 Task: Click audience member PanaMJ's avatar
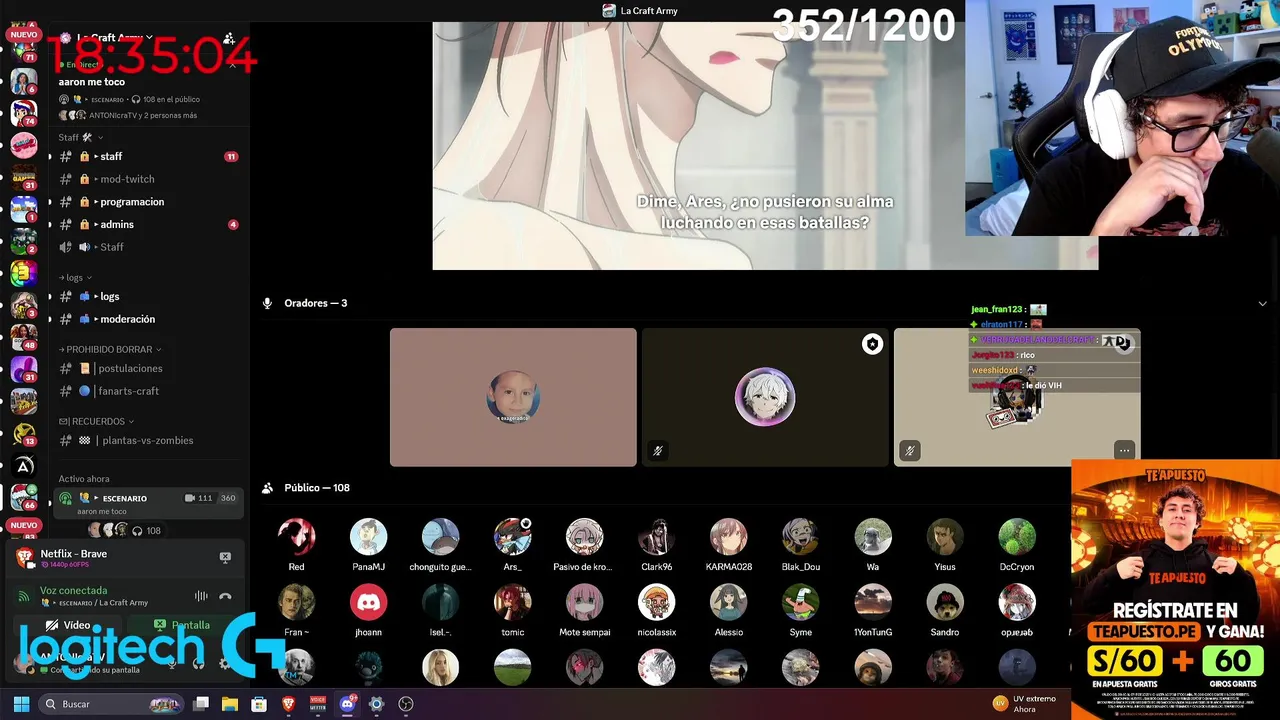pos(368,537)
